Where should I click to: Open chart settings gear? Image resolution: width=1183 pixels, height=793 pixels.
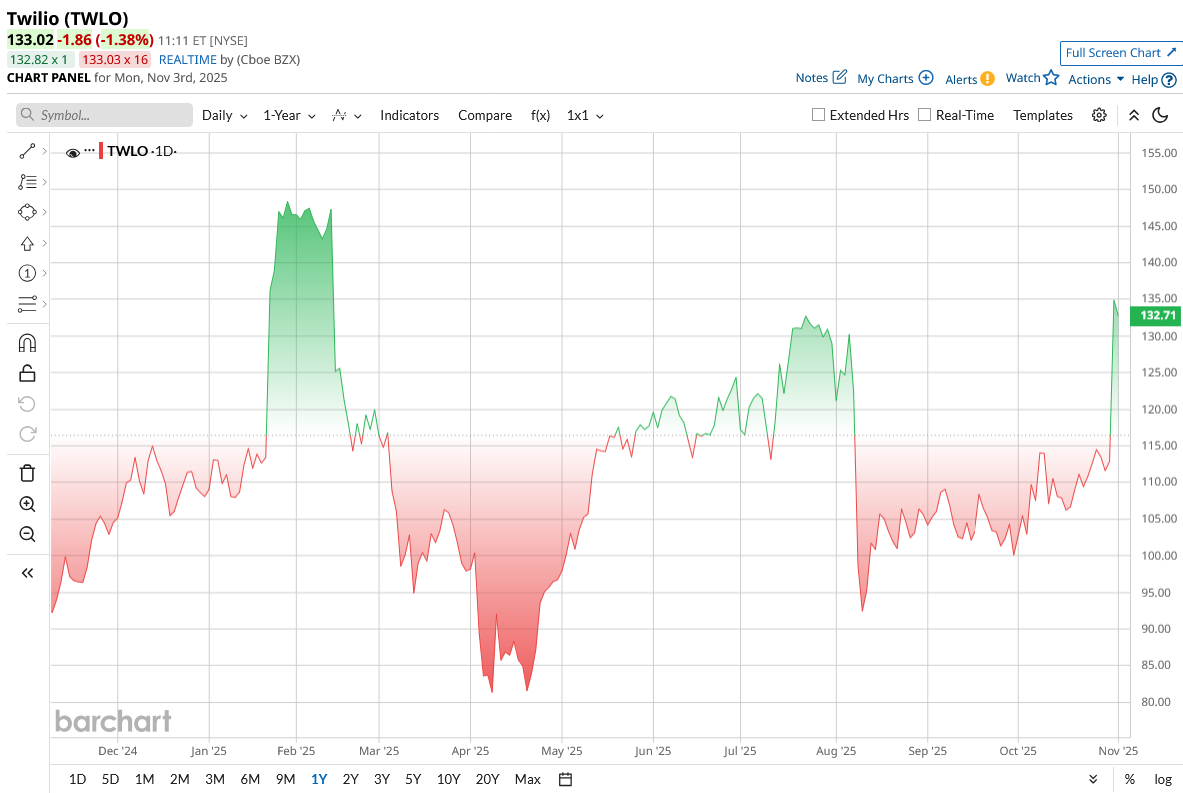coord(1099,115)
